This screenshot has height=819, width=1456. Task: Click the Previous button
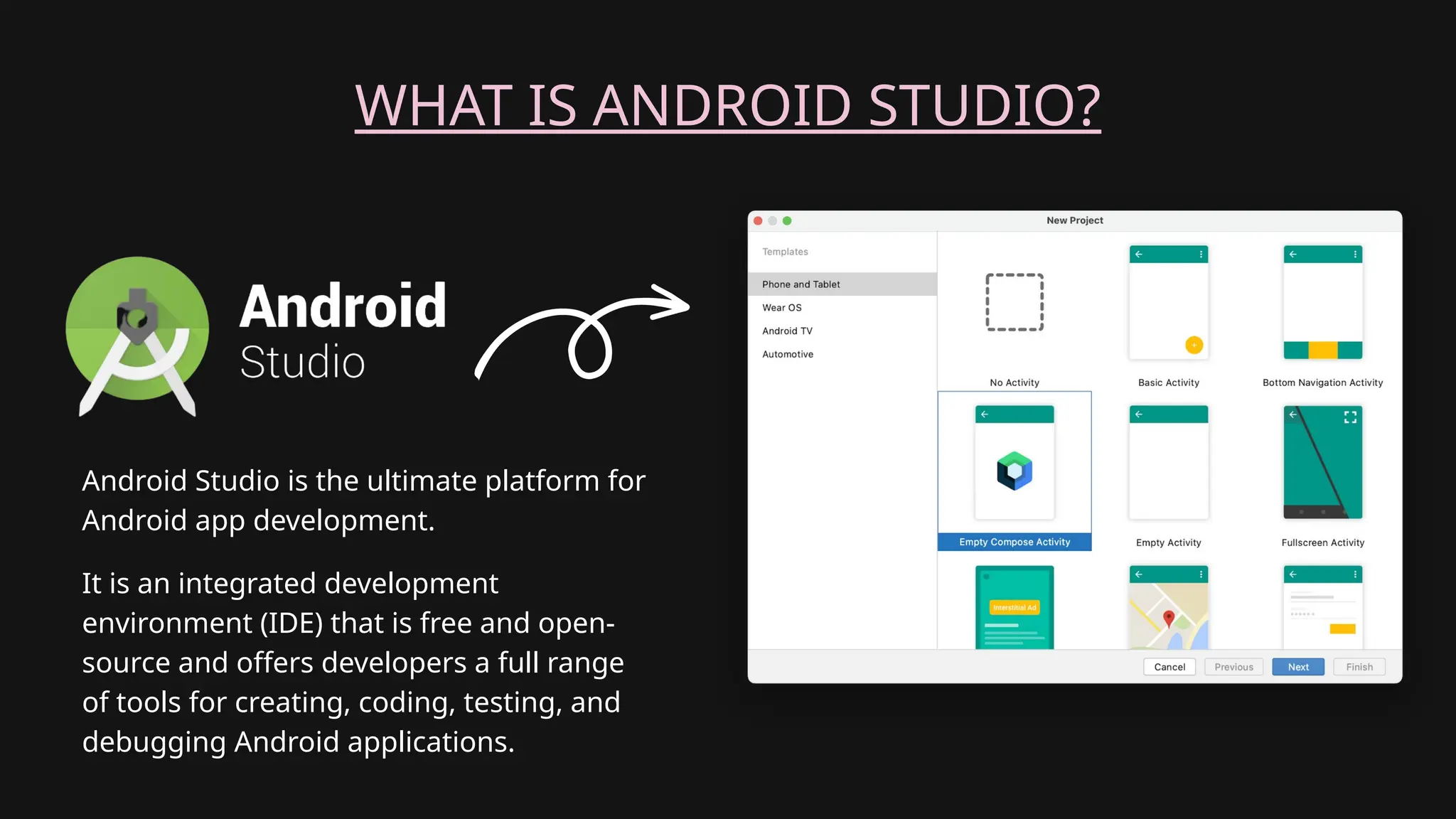click(x=1233, y=667)
